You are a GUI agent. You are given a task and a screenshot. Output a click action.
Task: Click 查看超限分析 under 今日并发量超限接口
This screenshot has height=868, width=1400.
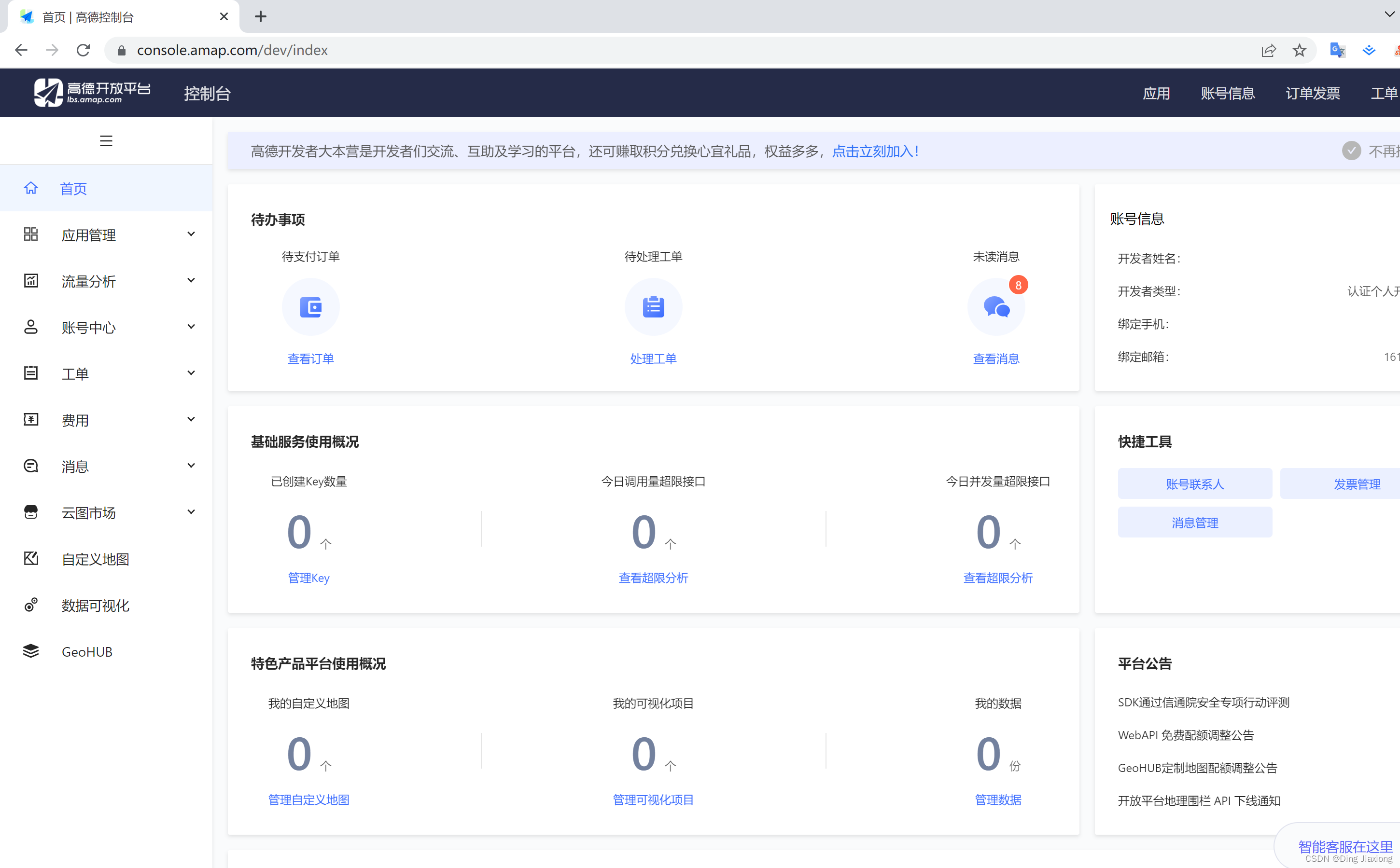pos(997,578)
